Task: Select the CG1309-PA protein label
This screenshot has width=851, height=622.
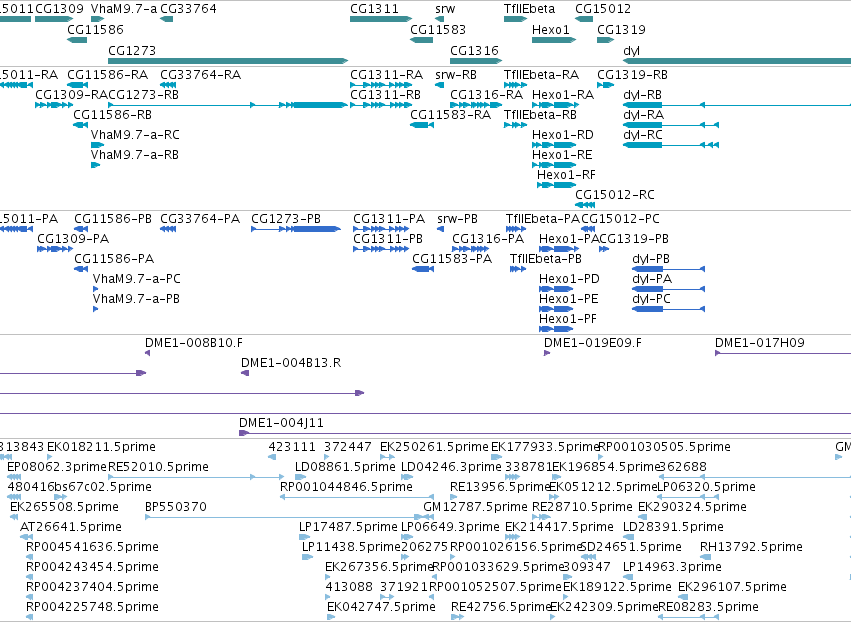Action: [x=73, y=239]
